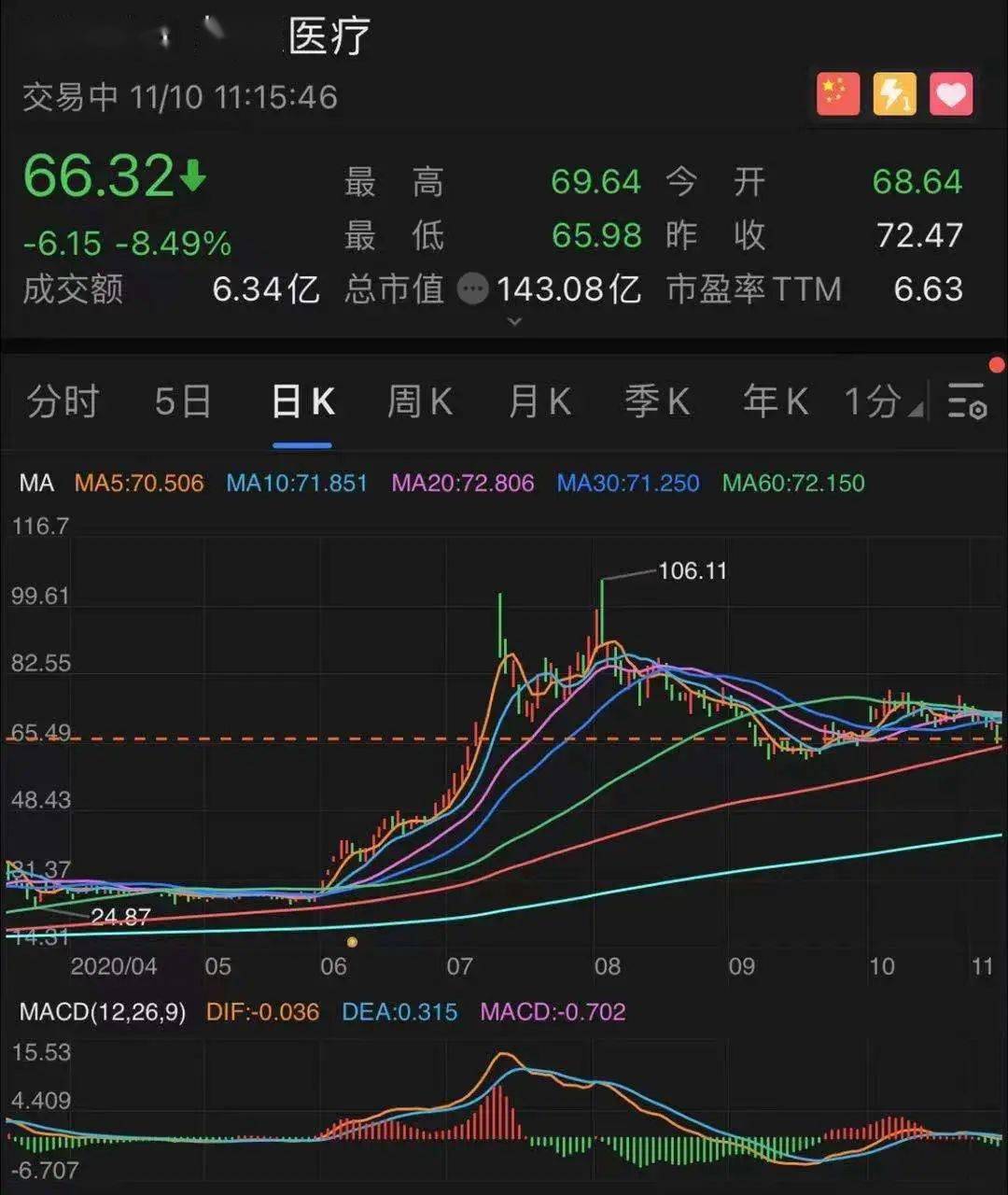Tap the MA60:72.150 value
Screen dimensions: 1008x1195
click(793, 483)
